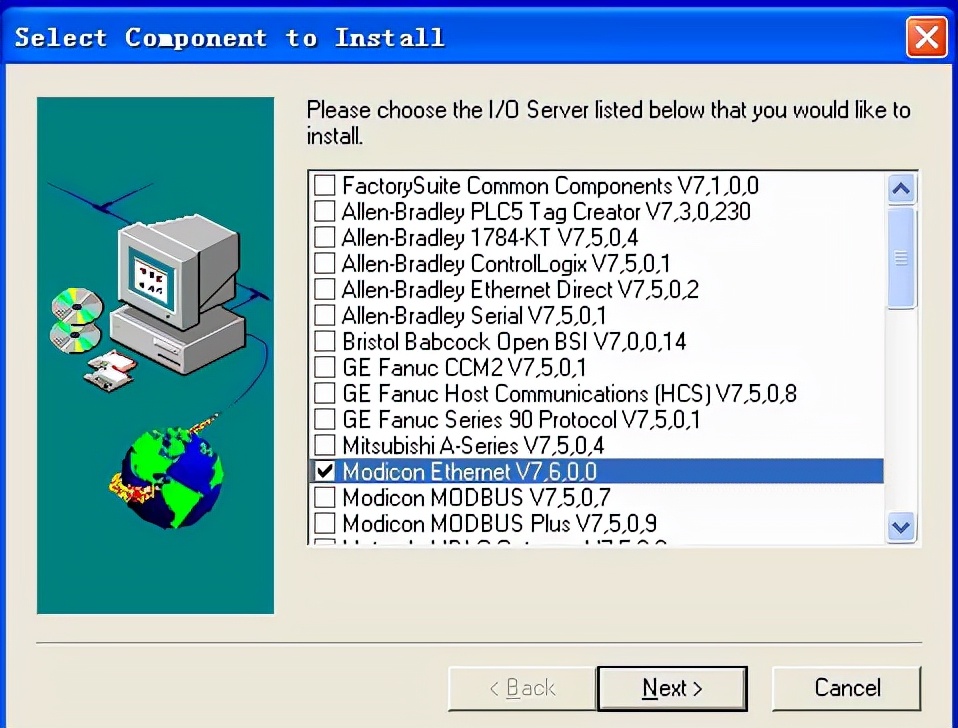Check GE Fanuc Series 90 Protocol
The image size is (958, 728).
(x=324, y=419)
